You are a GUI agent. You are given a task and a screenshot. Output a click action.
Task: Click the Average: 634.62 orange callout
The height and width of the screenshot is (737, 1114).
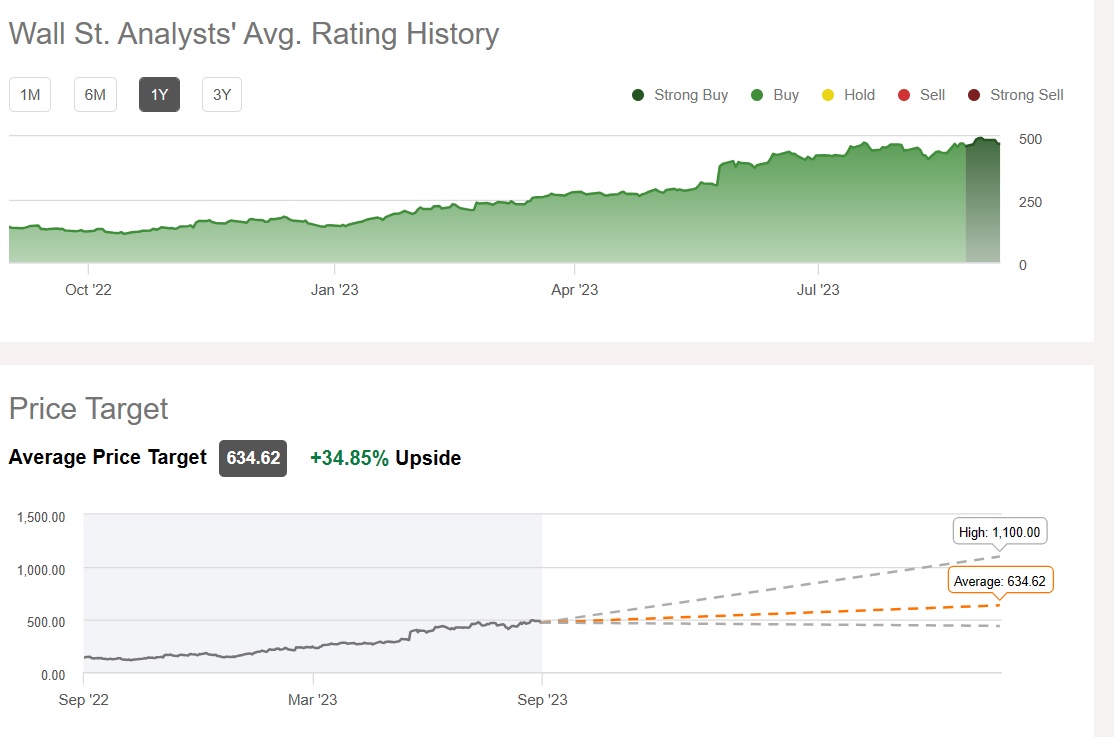tap(1000, 581)
